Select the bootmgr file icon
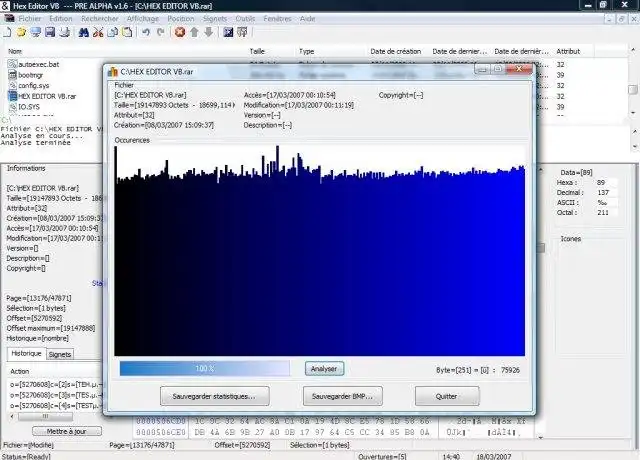The image size is (640, 460). pyautogui.click(x=12, y=75)
